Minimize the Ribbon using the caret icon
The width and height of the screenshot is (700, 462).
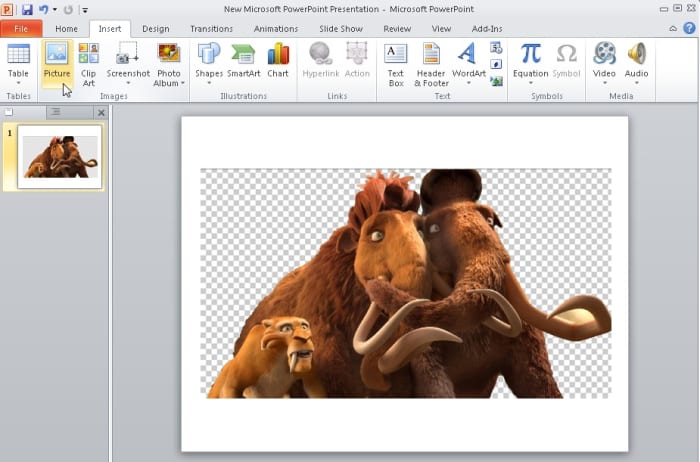[x=673, y=29]
